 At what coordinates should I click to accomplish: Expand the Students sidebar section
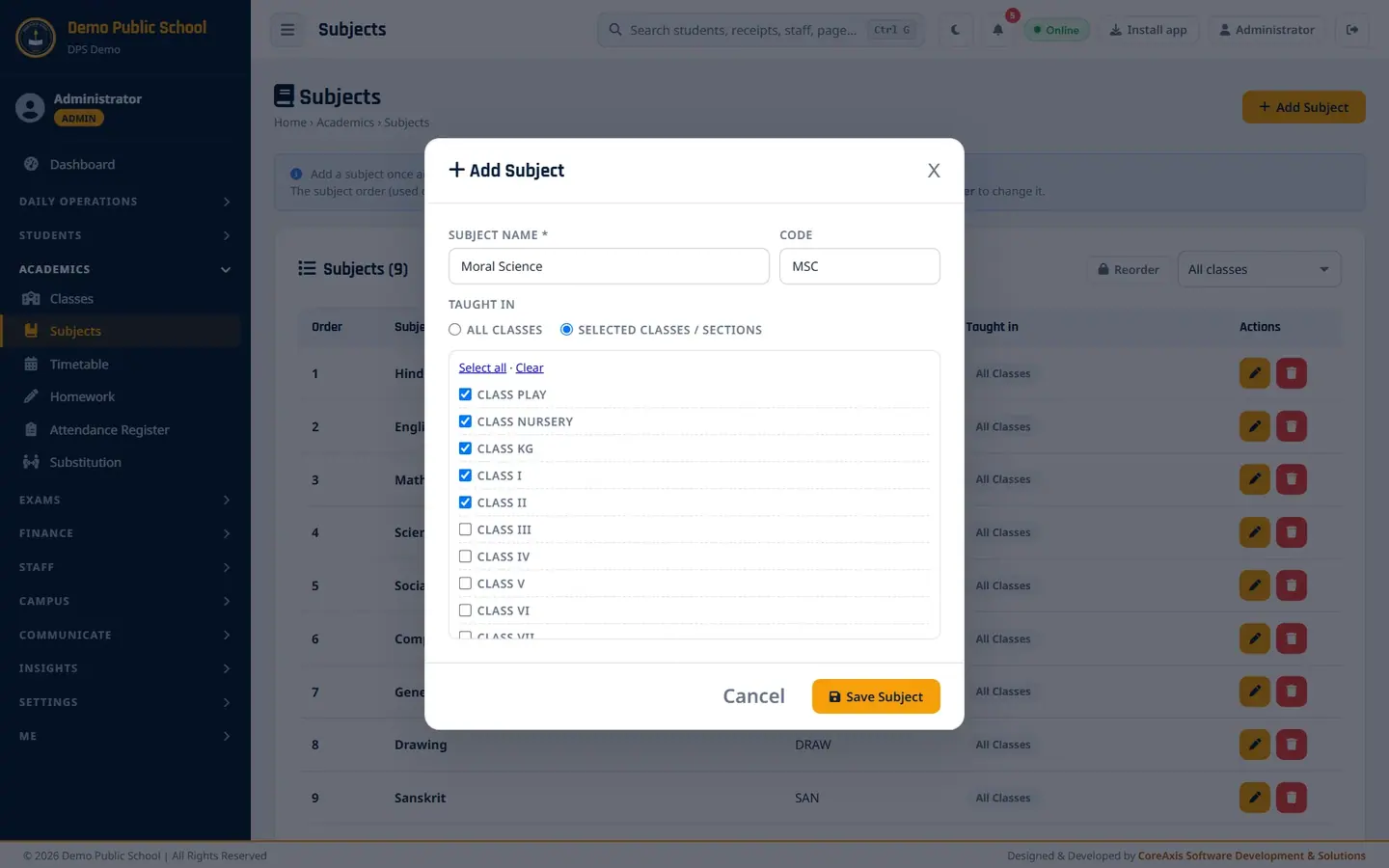click(x=125, y=235)
